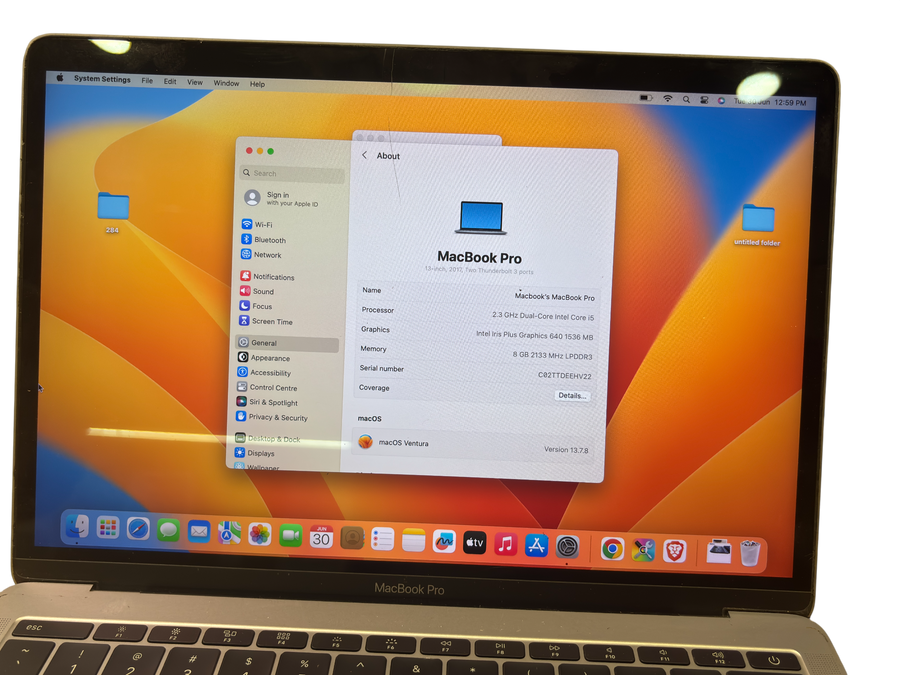Open Maps app in the Dock

tap(229, 532)
